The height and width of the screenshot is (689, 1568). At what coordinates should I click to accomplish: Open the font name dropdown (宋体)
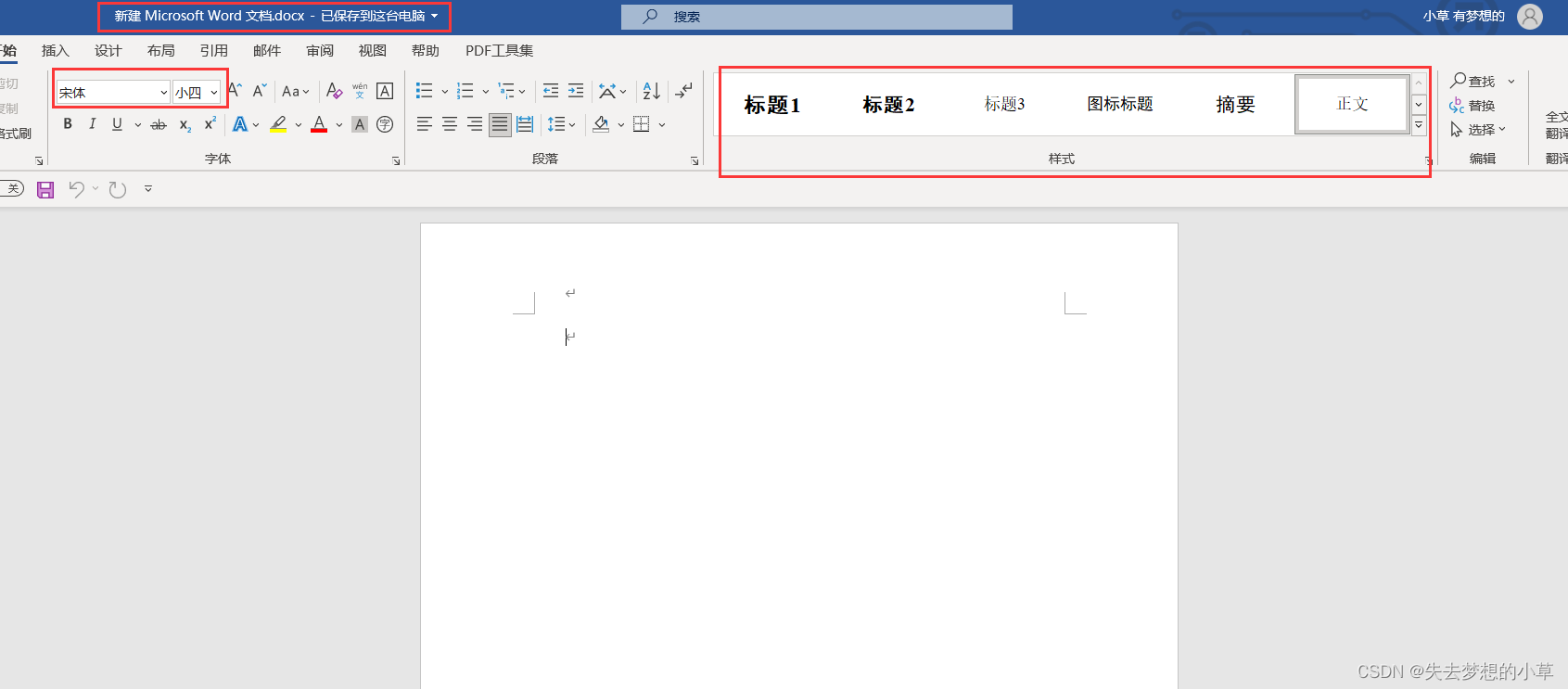coord(163,93)
